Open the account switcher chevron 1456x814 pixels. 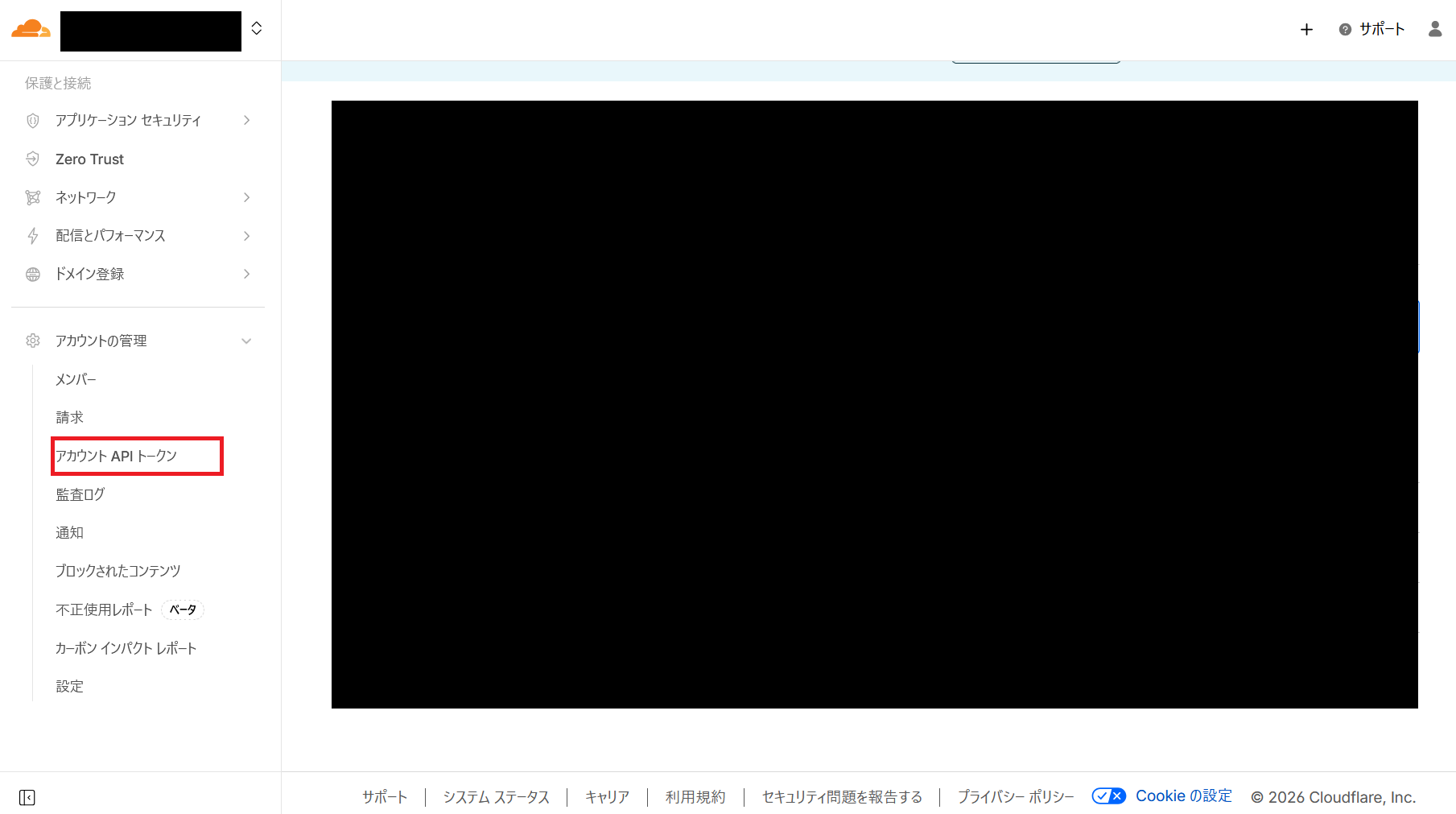256,27
